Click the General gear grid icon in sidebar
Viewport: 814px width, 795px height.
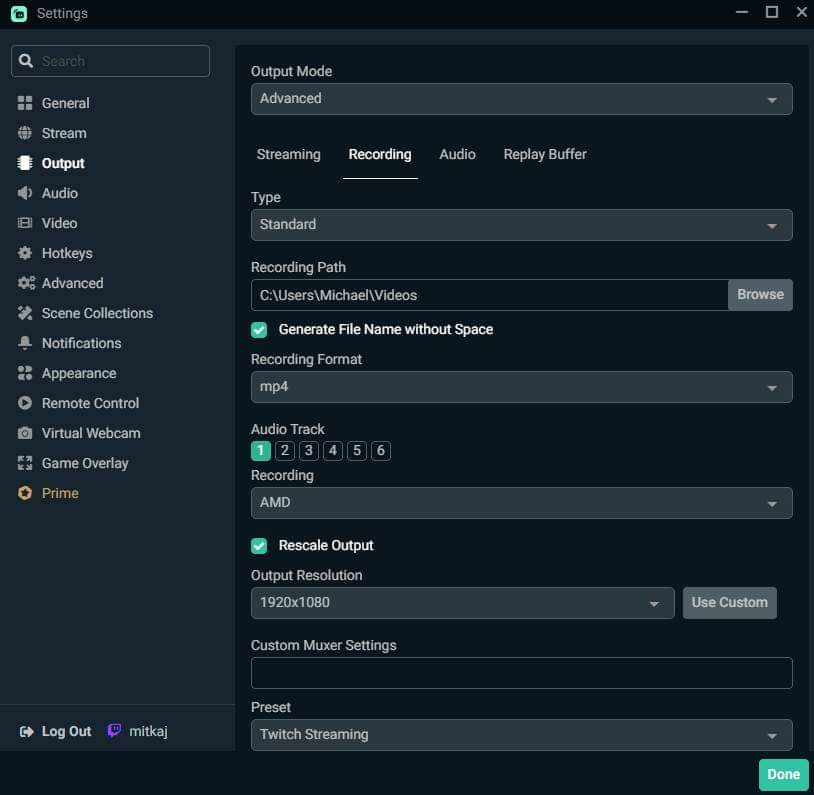pyautogui.click(x=25, y=103)
